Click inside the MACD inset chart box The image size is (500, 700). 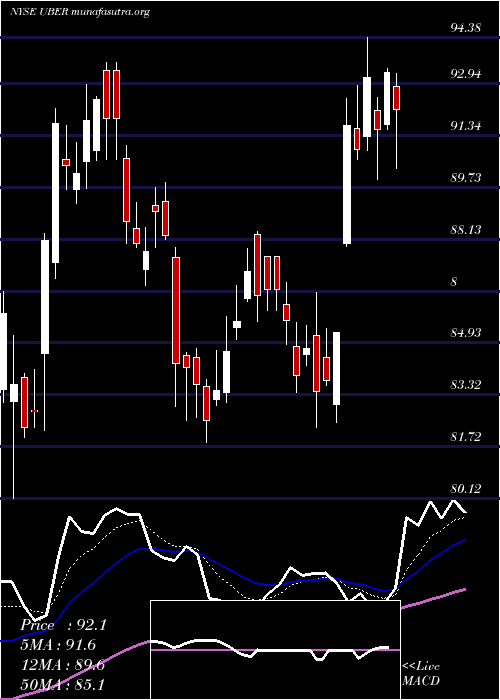275,650
